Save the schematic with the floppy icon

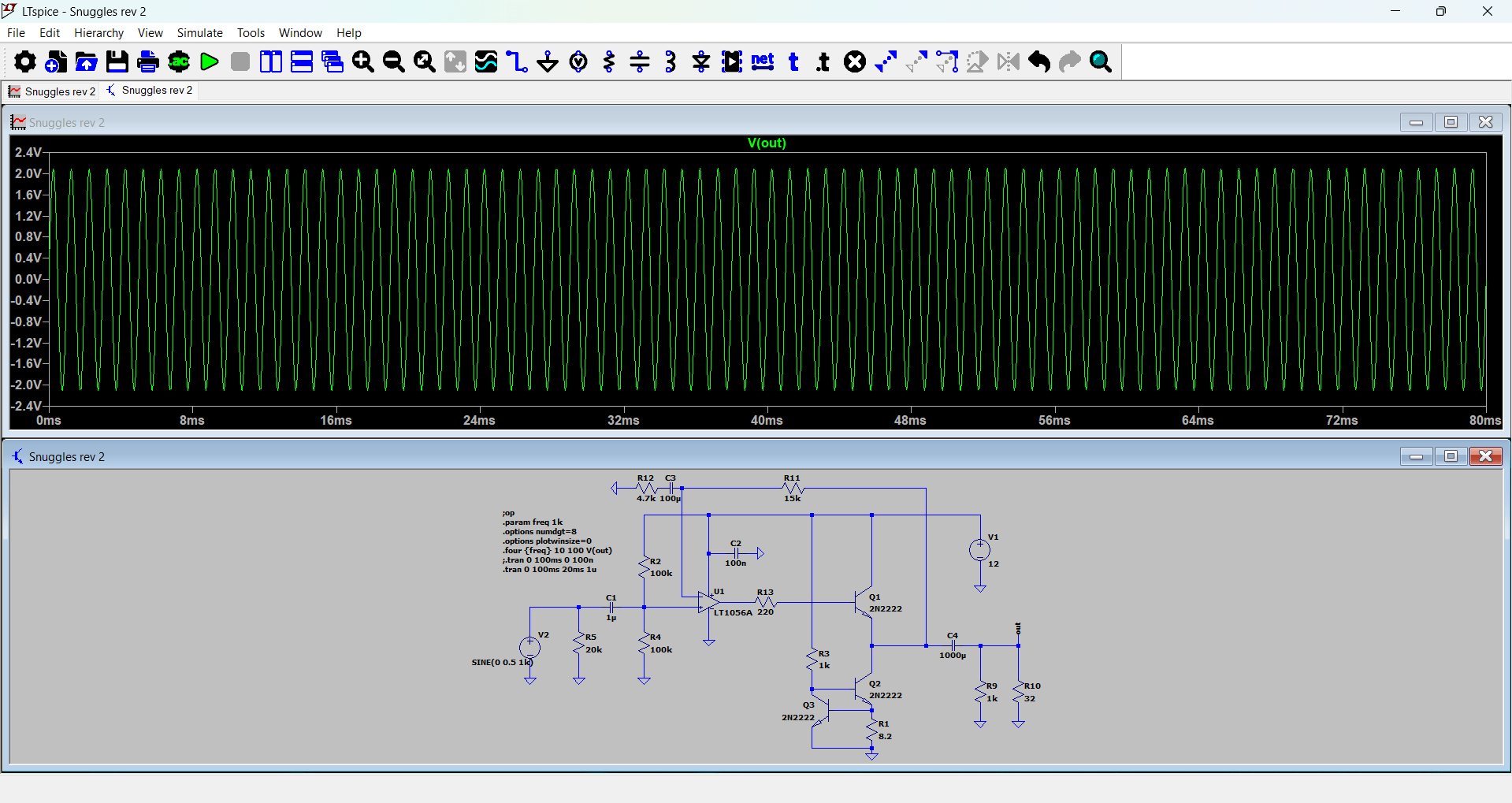point(117,61)
